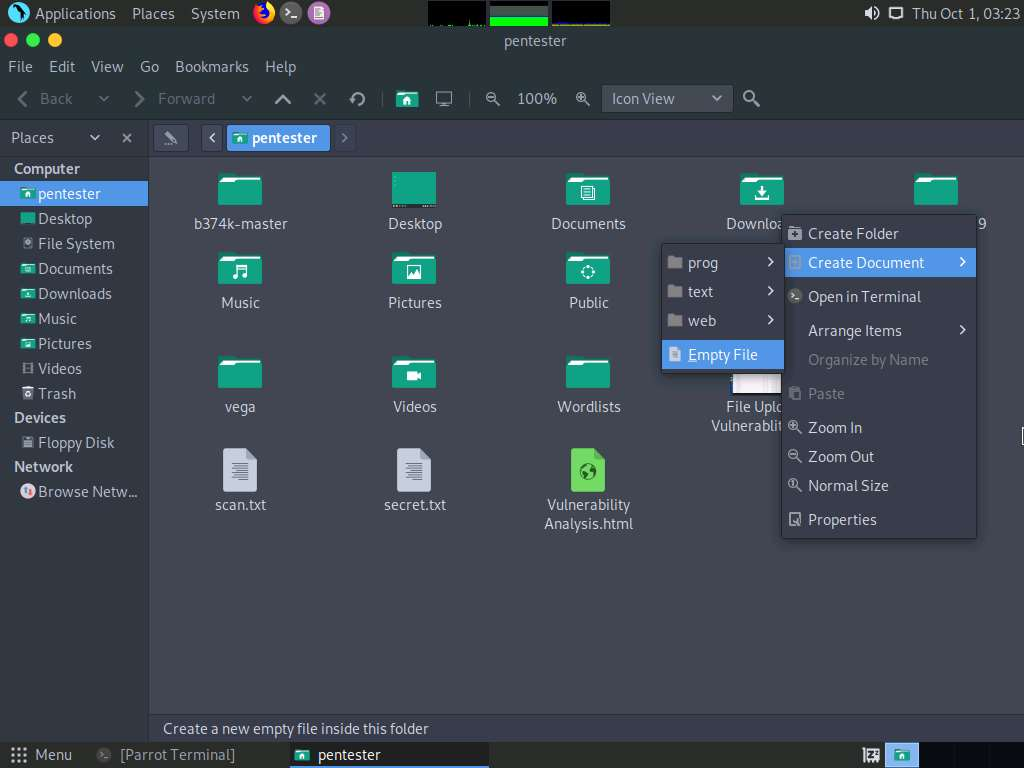Open the Wordlists folder icon
The image size is (1024, 768).
(x=588, y=373)
